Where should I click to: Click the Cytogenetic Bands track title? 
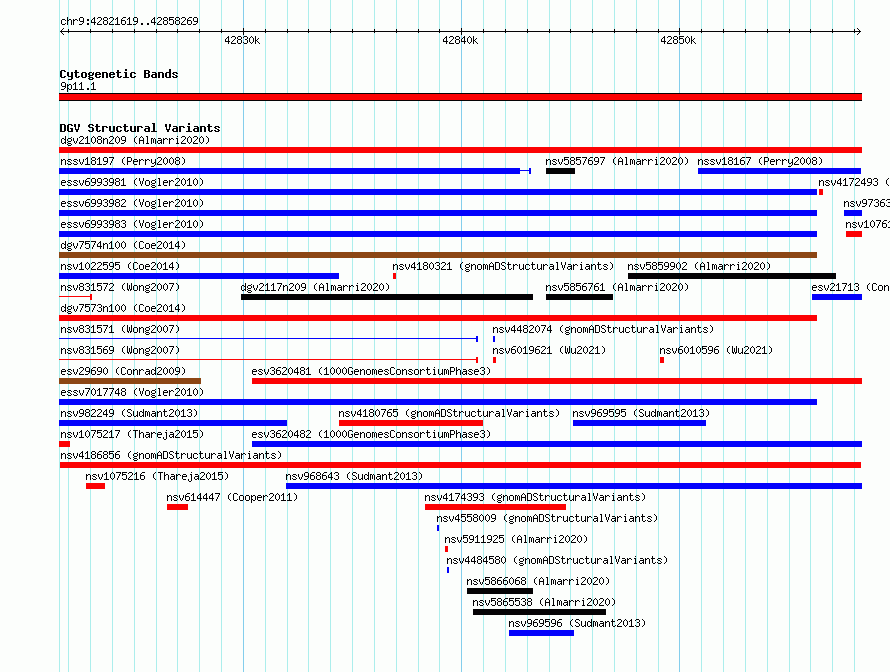click(119, 74)
